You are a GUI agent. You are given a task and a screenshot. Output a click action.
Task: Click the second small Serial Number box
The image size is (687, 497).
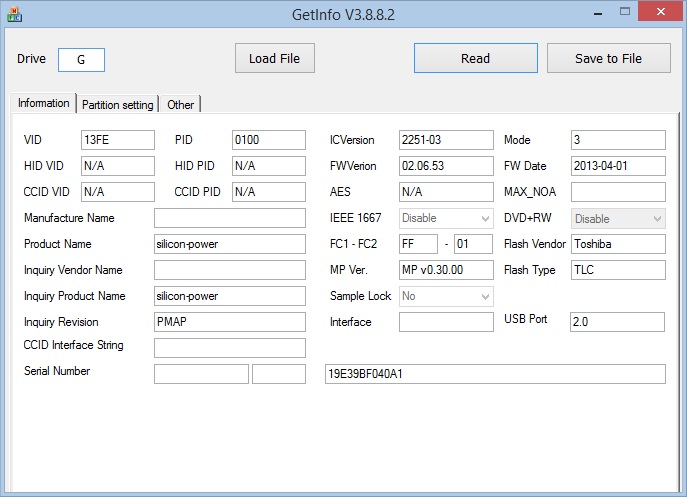(x=279, y=374)
